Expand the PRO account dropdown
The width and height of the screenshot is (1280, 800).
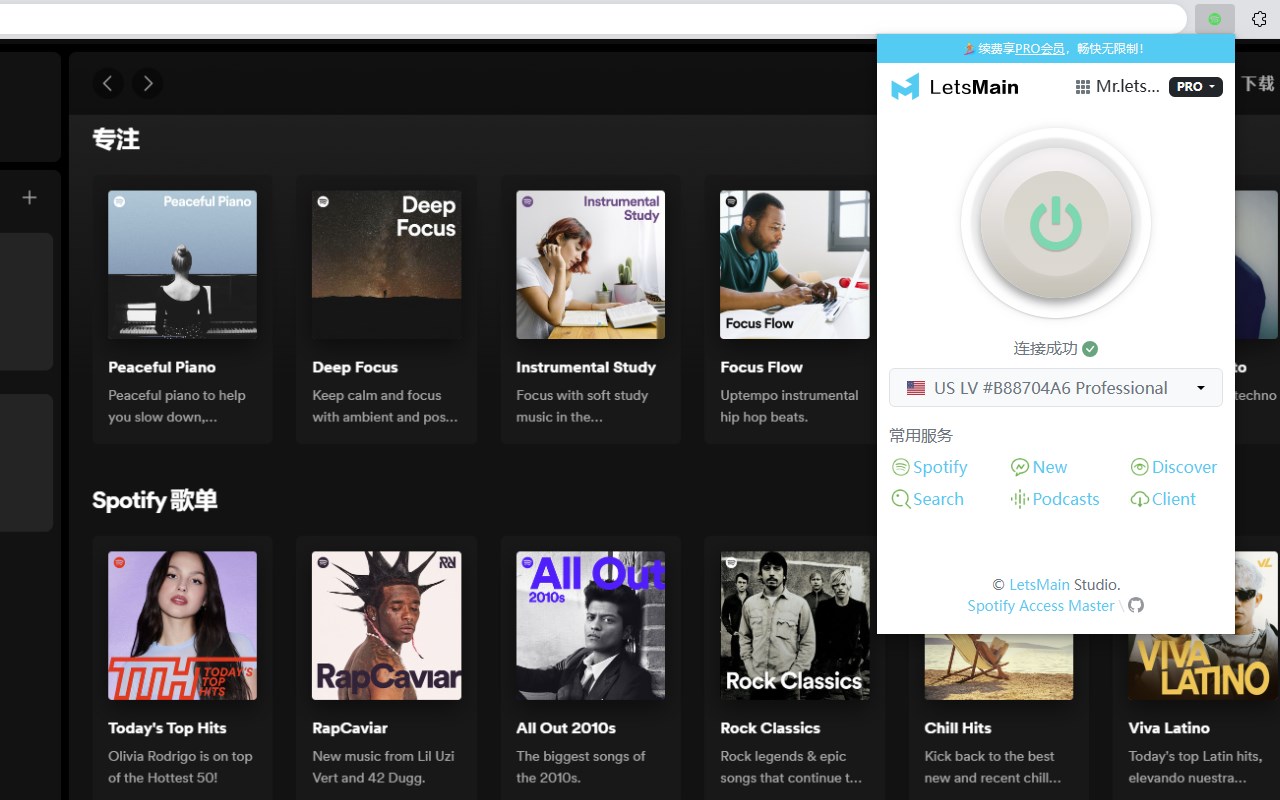pyautogui.click(x=1196, y=87)
